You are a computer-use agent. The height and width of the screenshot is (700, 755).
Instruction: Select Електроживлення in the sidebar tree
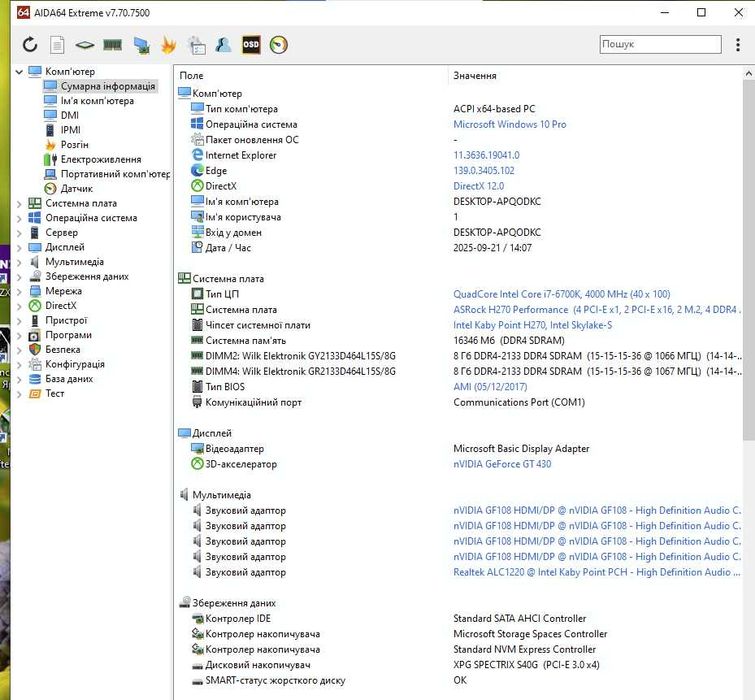[100, 160]
